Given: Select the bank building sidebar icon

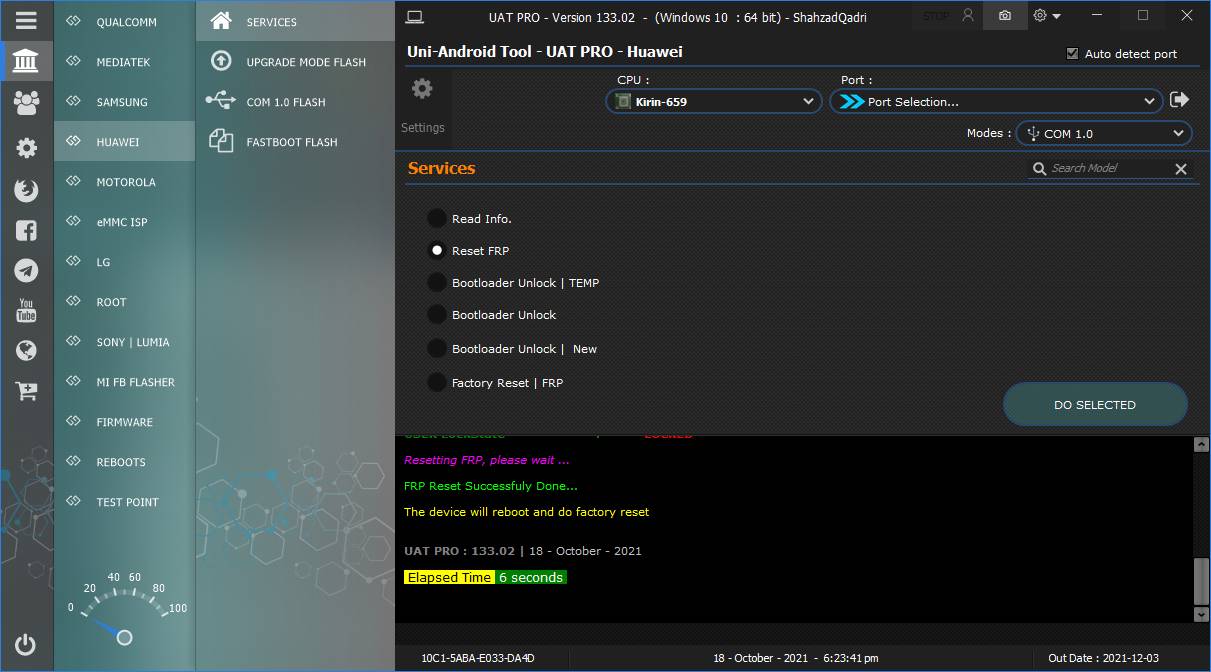Looking at the screenshot, I should (26, 62).
